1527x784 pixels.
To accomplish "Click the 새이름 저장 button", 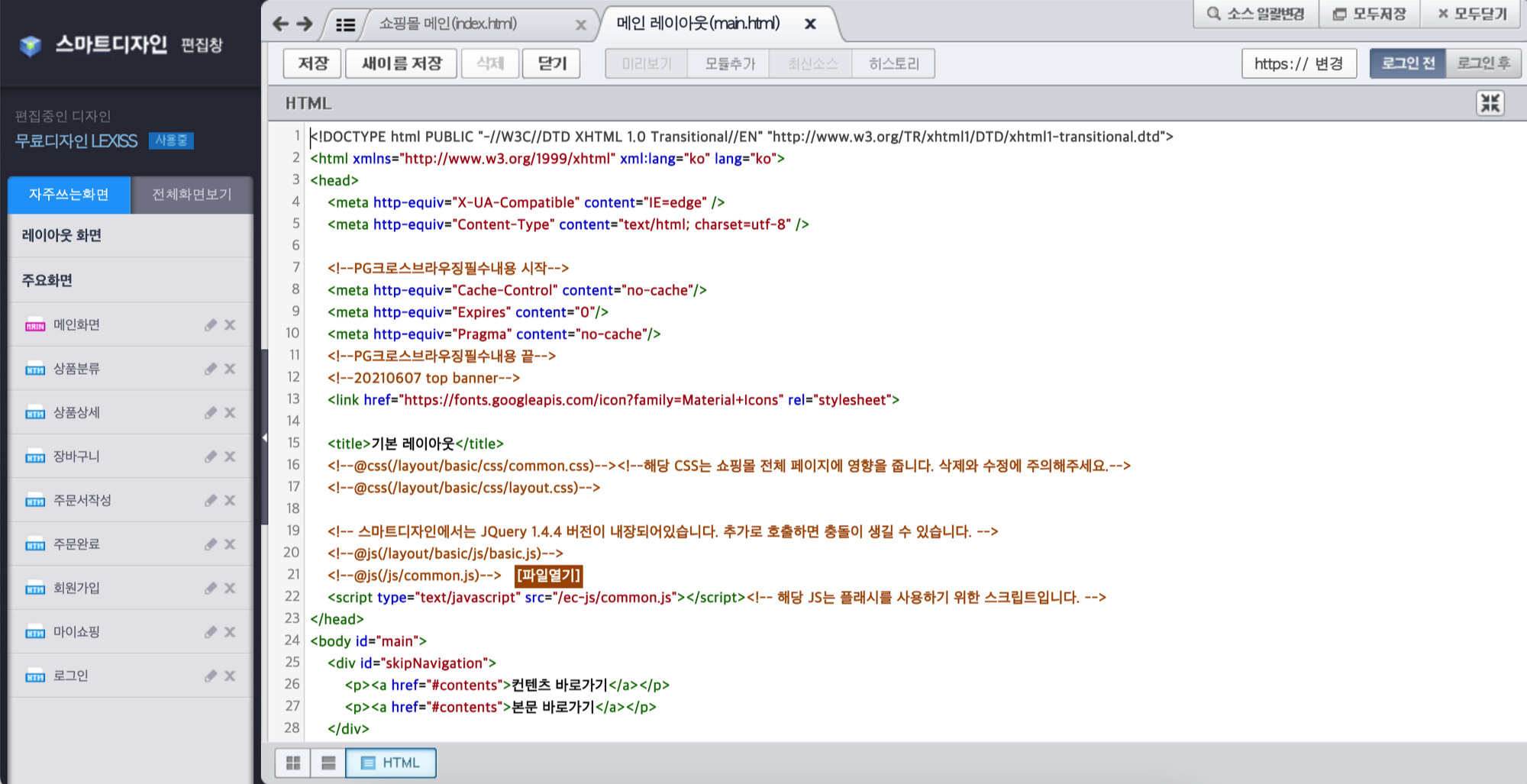I will tap(402, 63).
